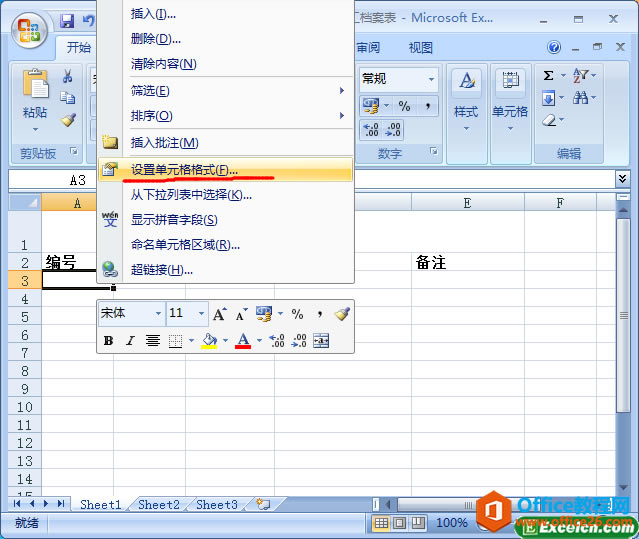Screen dimensions: 639x539
Task: Choose Delete (删除) in context menu
Action: point(225,39)
